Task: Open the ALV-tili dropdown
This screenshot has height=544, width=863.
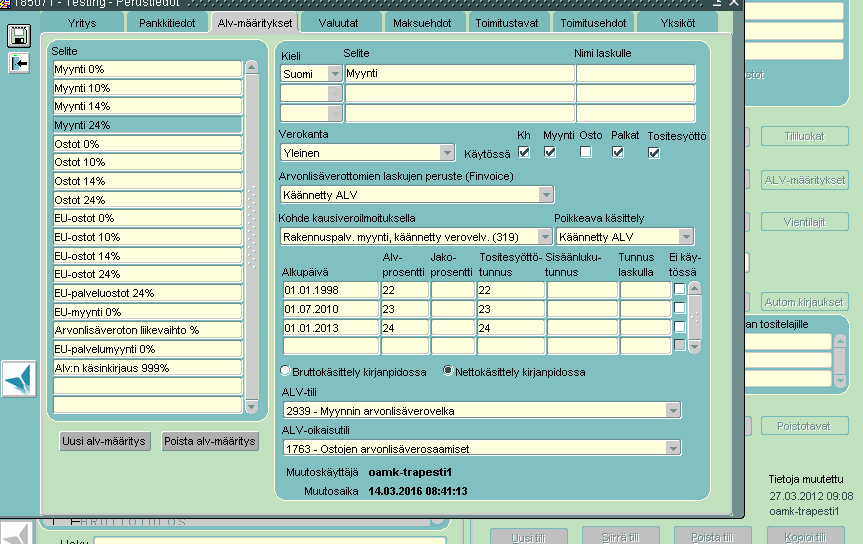Action: point(673,410)
